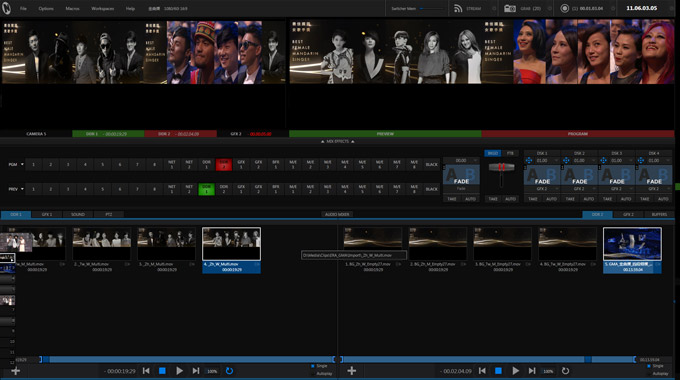Click the background FADE transition thumbnail

click(461, 175)
